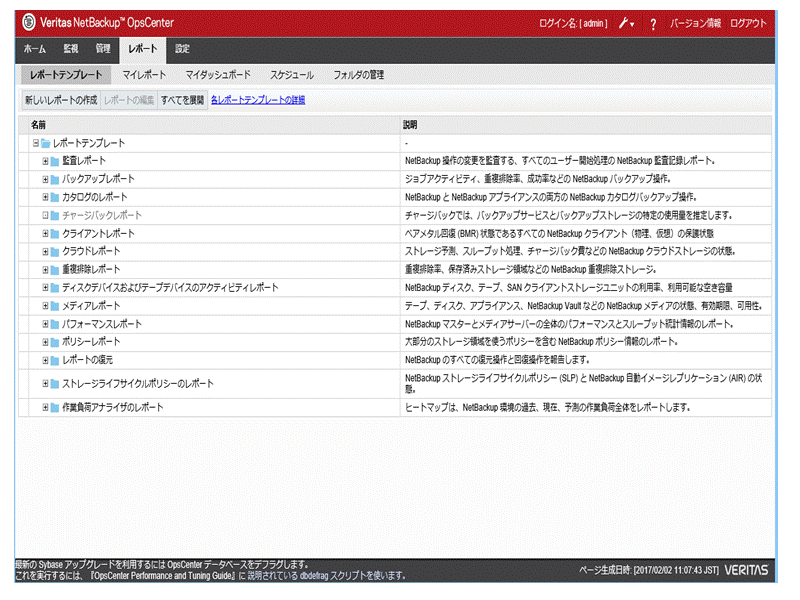The image size is (800, 600).
Task: Click the クライアントレポート folder icon
Action: [x=55, y=234]
